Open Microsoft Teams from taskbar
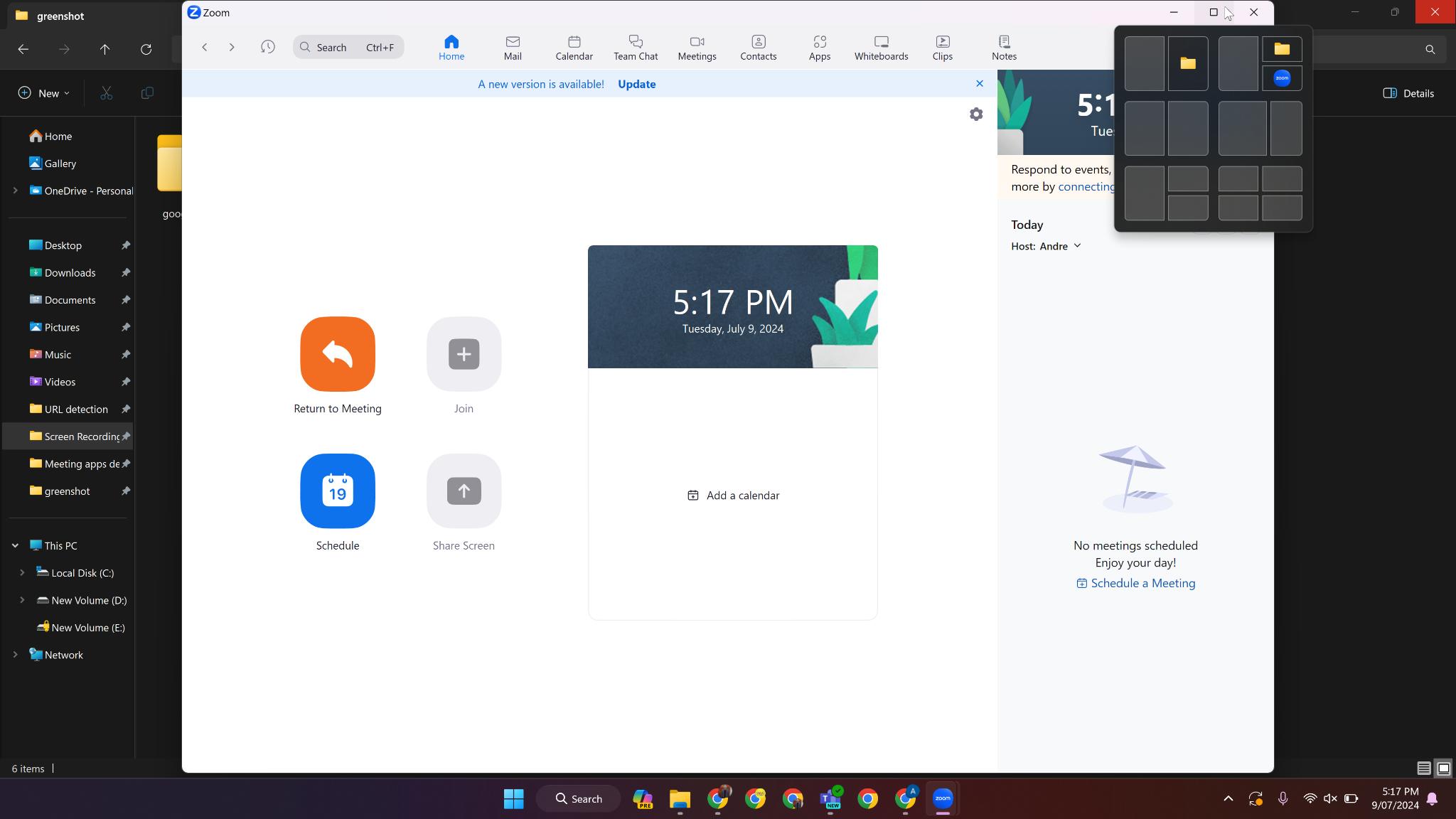 point(830,799)
